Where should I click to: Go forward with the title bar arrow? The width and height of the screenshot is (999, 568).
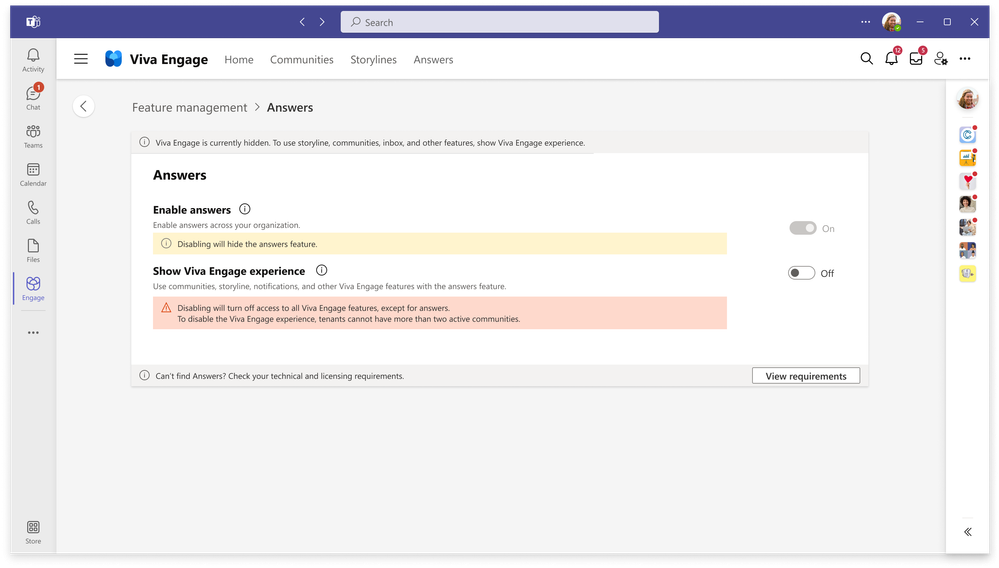(x=322, y=22)
